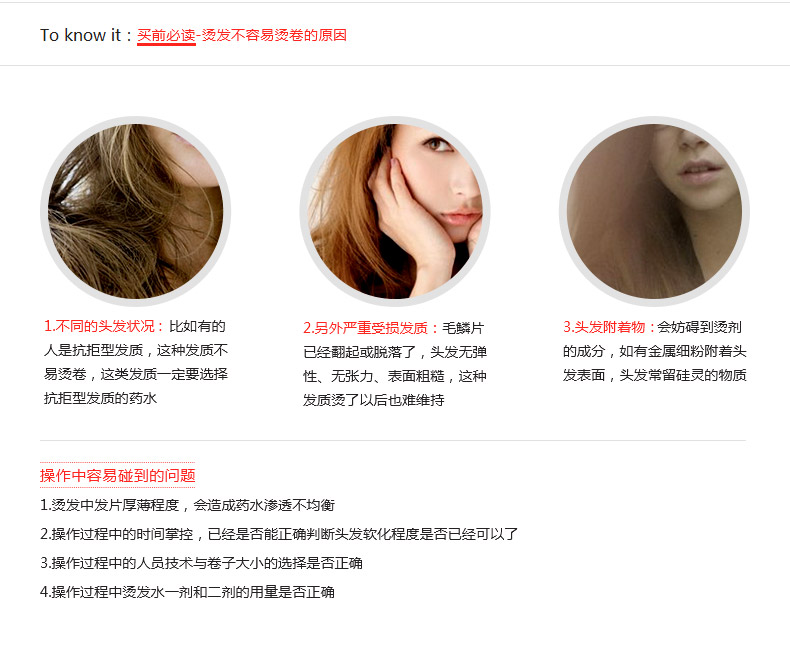
Task: Click the 操作中容易碰到的问题 section heading
Action: click(x=117, y=475)
